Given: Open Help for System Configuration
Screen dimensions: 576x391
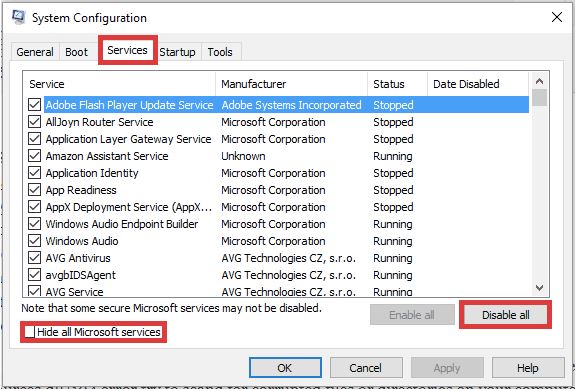Looking at the screenshot, I should (x=528, y=368).
